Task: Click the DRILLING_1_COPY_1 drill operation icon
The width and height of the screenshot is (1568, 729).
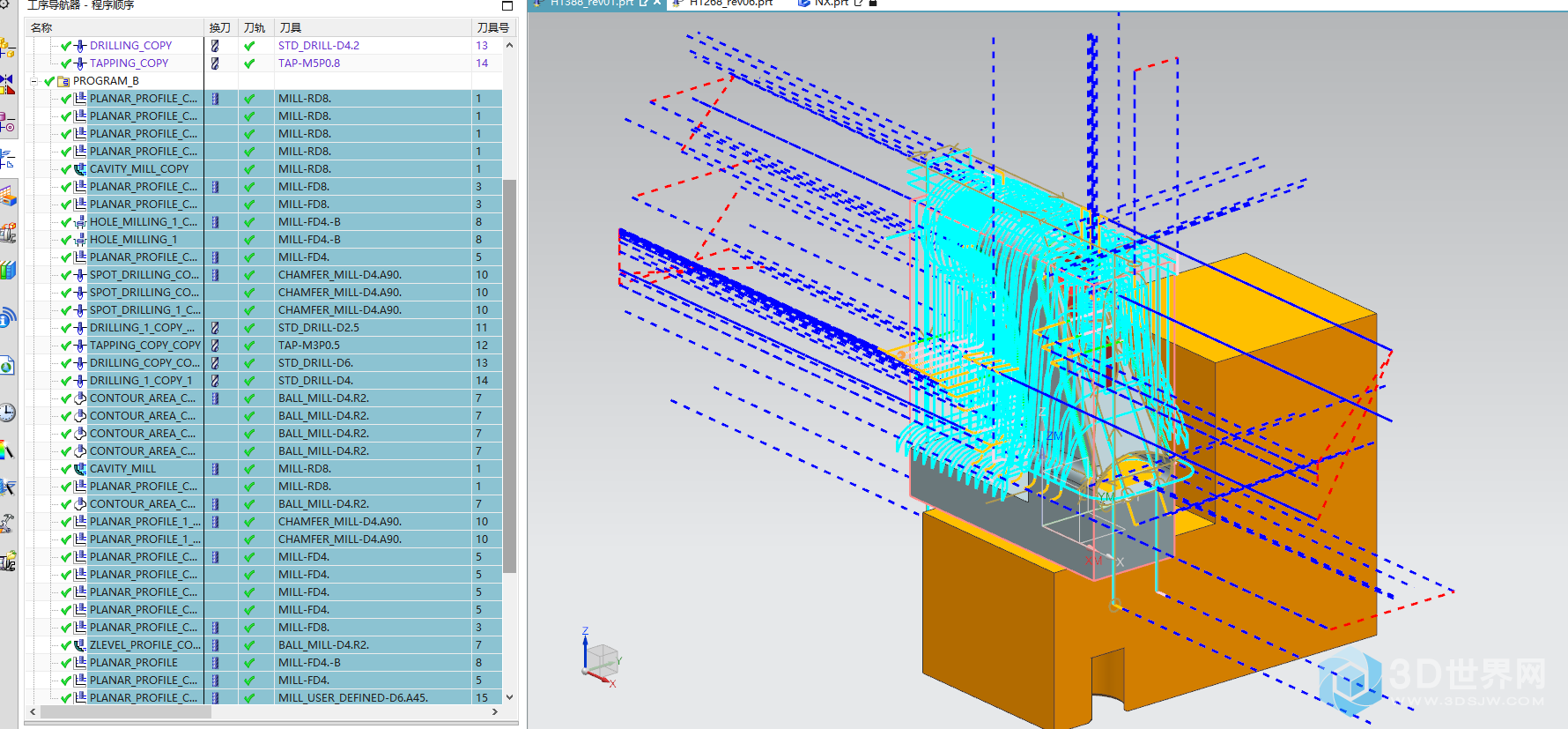Action: [80, 380]
